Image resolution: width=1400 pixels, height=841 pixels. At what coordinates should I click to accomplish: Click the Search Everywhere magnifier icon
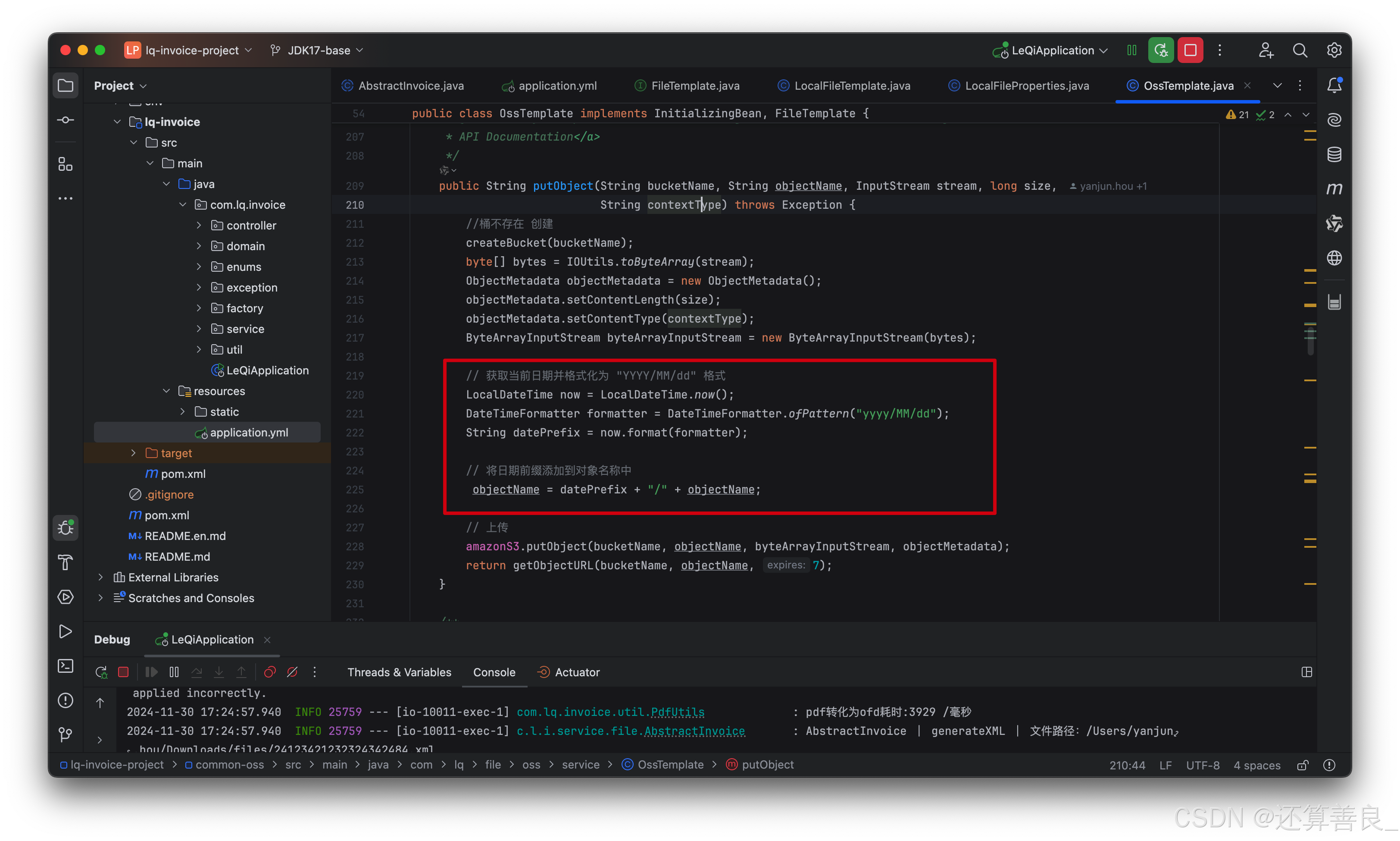click(1300, 50)
